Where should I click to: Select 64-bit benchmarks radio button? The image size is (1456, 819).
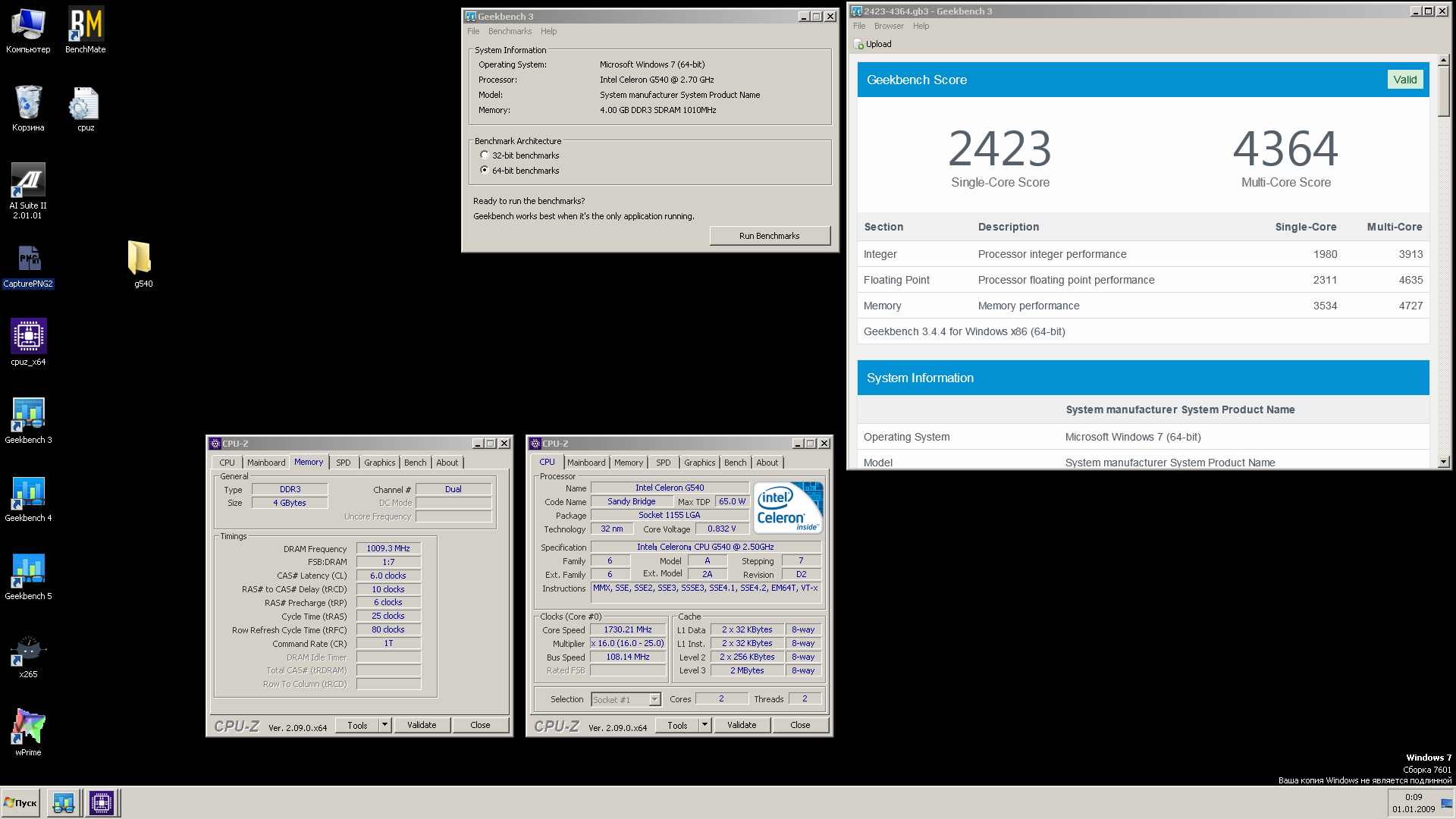tap(485, 171)
